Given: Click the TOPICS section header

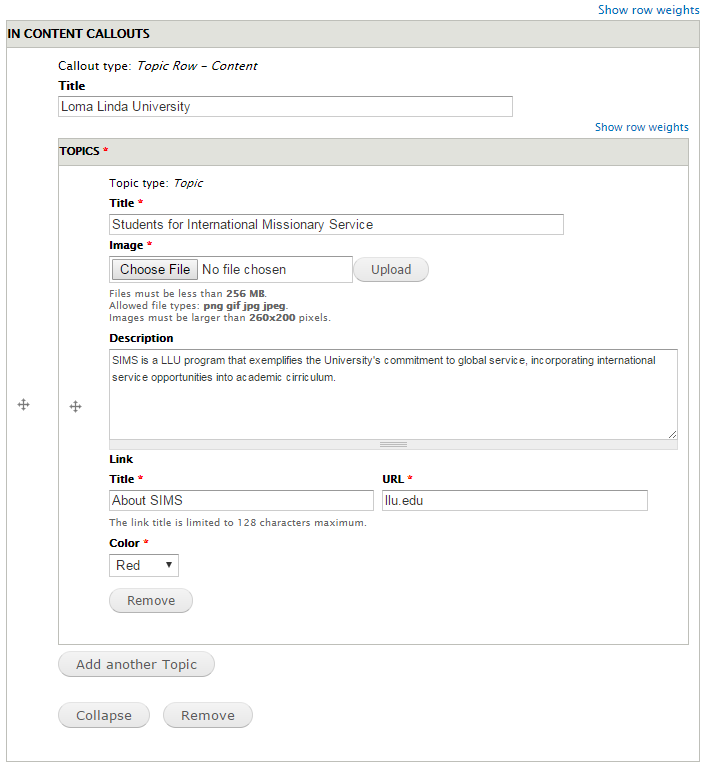Looking at the screenshot, I should 373,151.
